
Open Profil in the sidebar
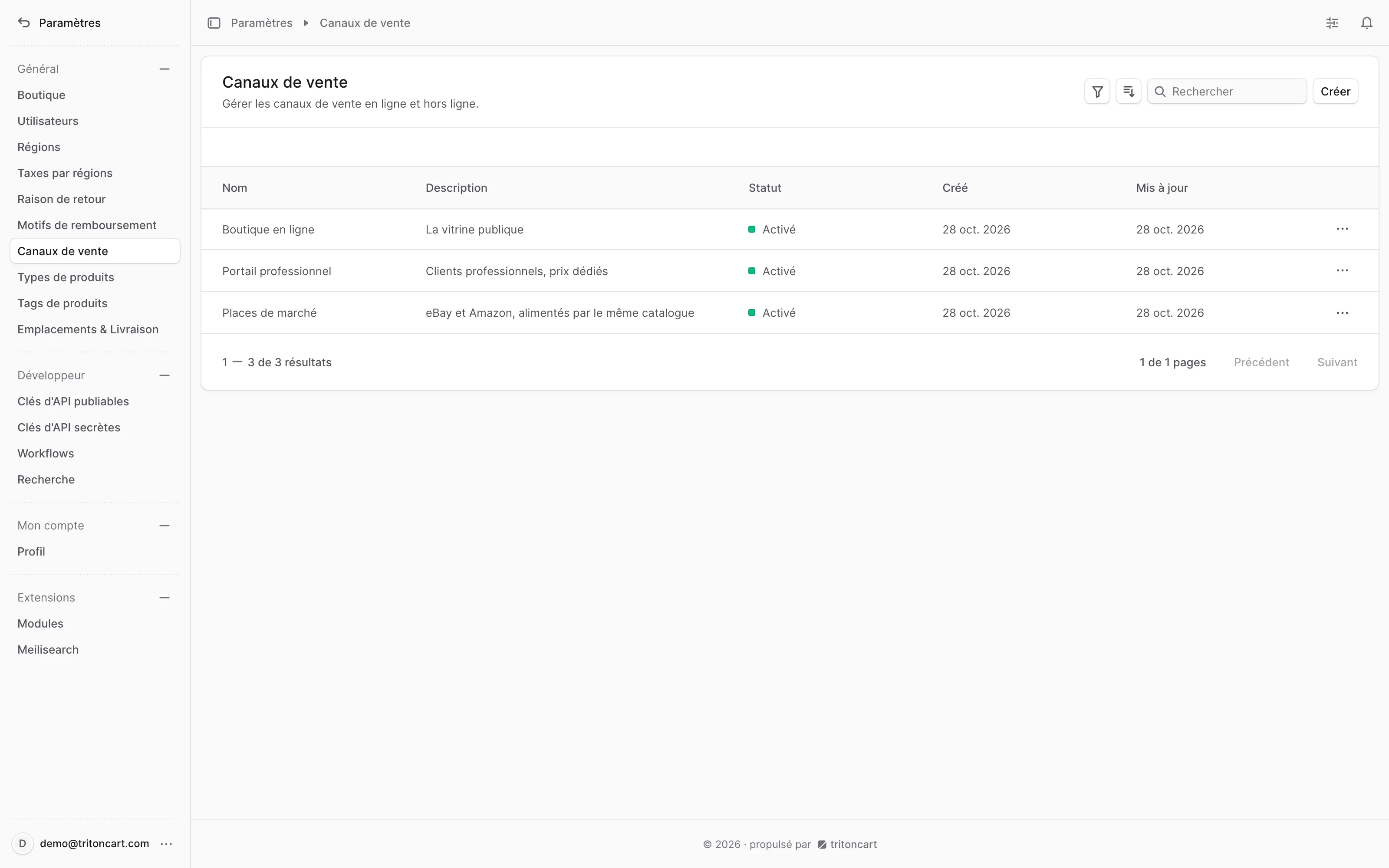pos(95,552)
